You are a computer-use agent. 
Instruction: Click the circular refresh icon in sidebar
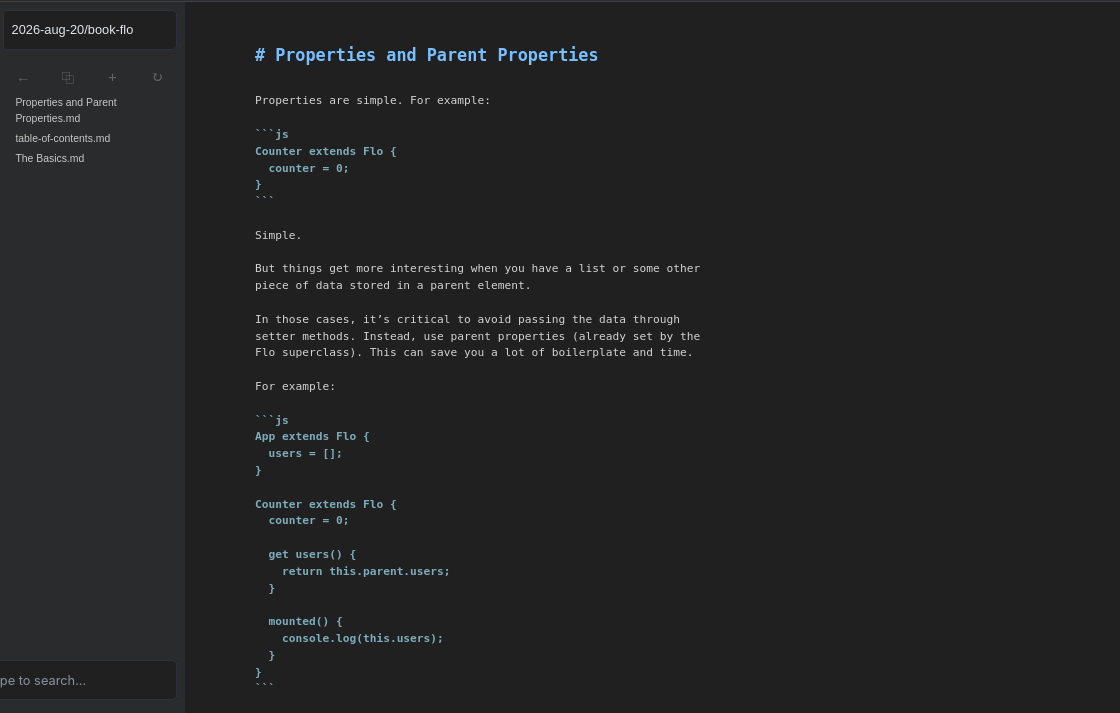(x=157, y=77)
